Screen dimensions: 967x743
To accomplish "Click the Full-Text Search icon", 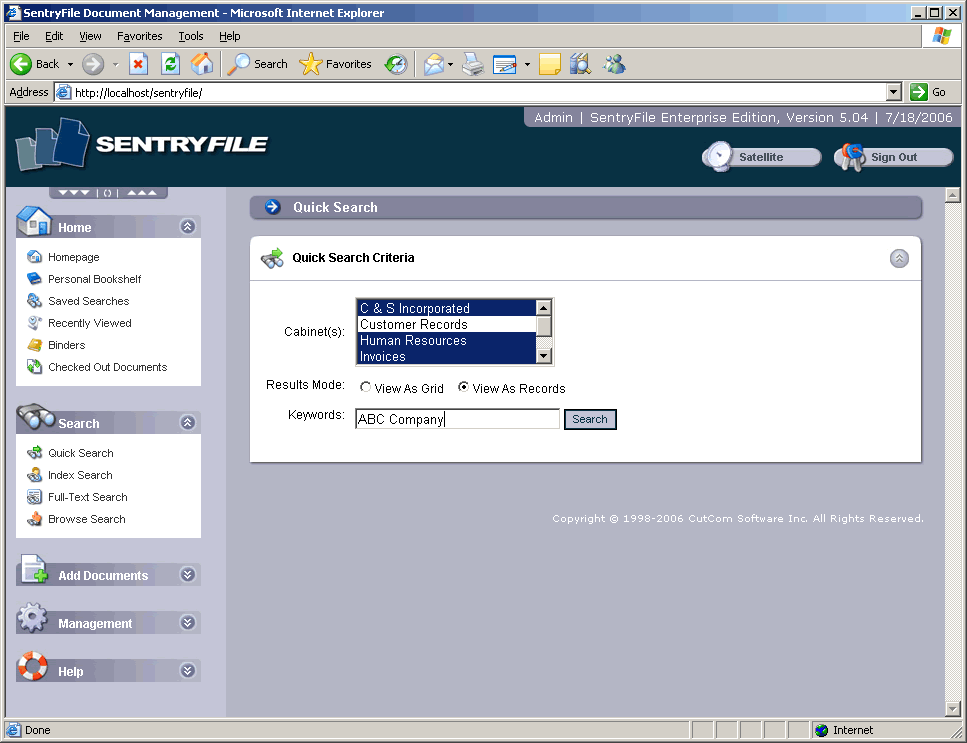I will pyautogui.click(x=35, y=497).
